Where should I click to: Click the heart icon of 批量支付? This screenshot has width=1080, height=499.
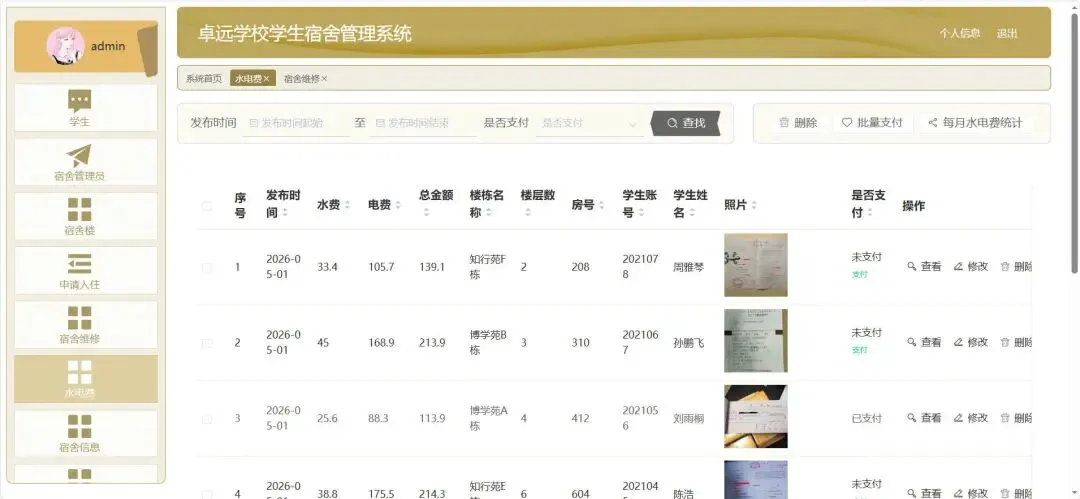coord(847,123)
